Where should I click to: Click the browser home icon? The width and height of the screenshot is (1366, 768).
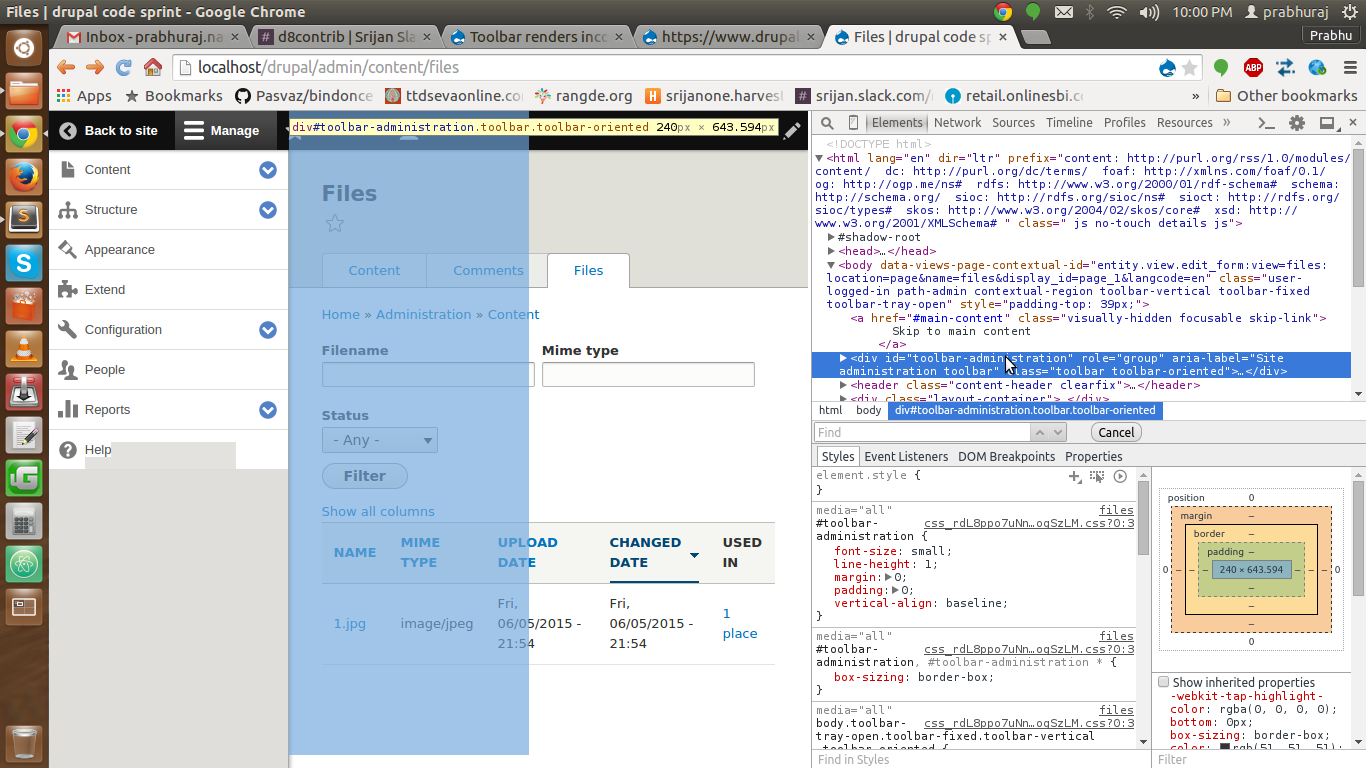point(153,68)
